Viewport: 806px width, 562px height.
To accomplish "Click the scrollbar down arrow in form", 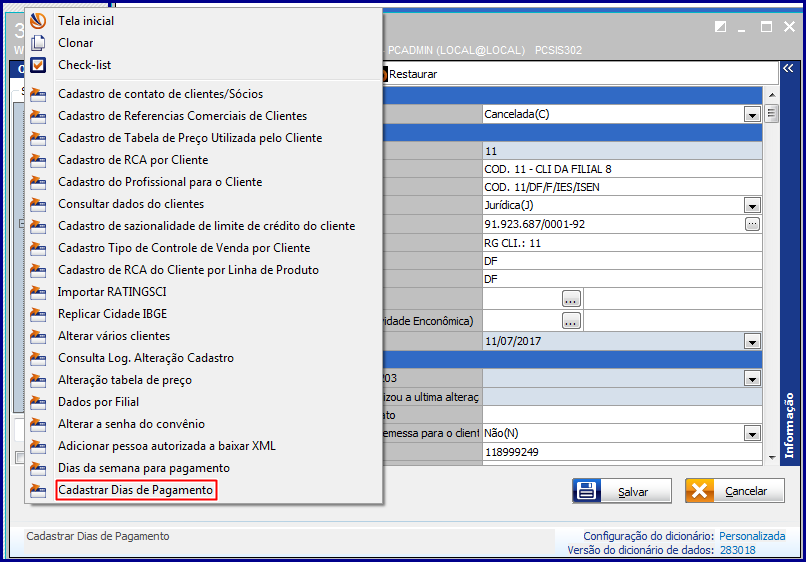I will point(772,457).
